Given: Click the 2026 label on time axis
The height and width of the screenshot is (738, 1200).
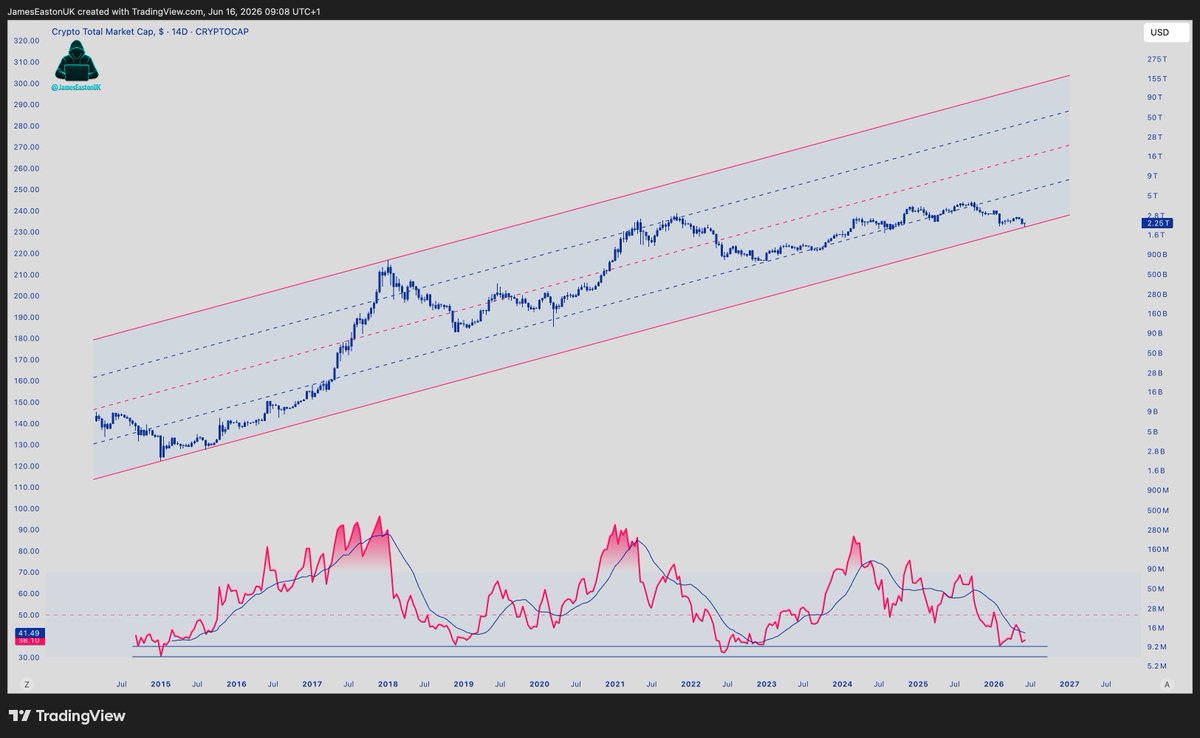Looking at the screenshot, I should (x=994, y=684).
